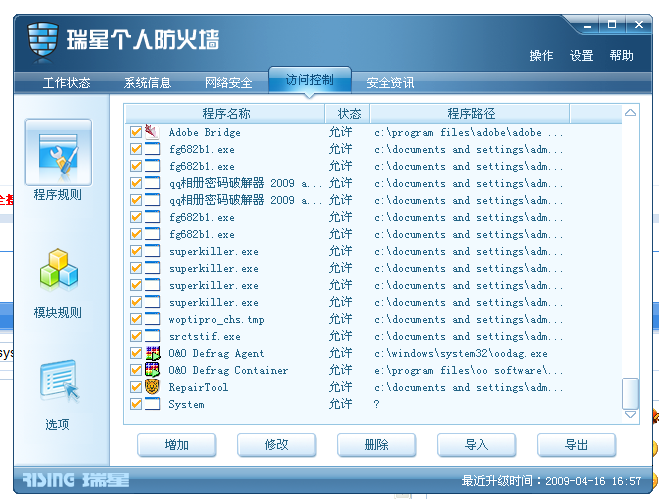Image resolution: width=659 pixels, height=499 pixels.
Task: Click the list scrollbar up arrow
Action: click(x=630, y=113)
